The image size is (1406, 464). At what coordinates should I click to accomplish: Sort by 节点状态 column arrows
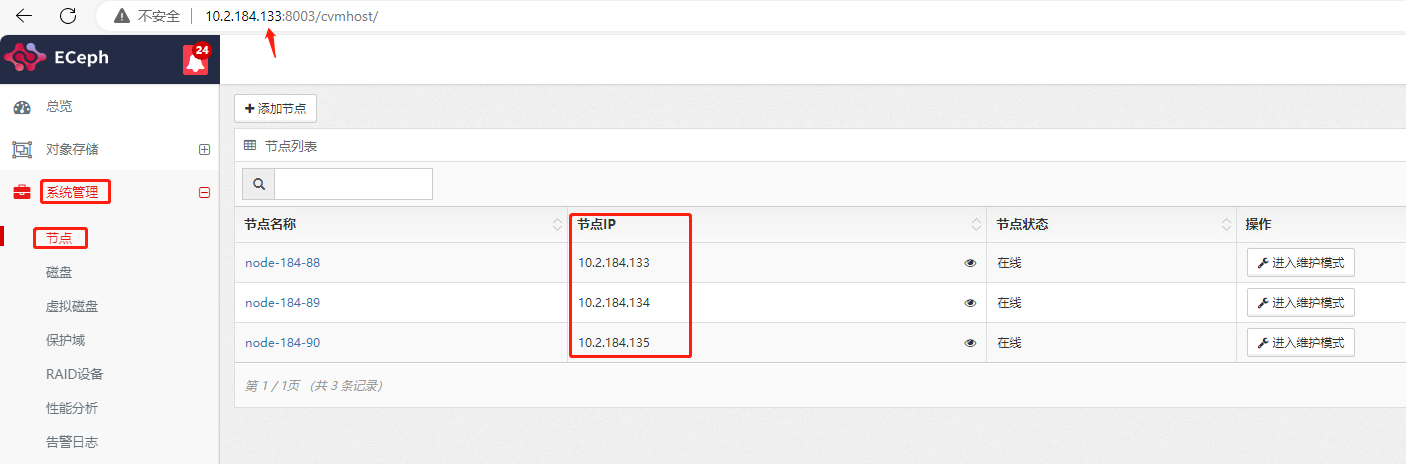(x=1227, y=225)
